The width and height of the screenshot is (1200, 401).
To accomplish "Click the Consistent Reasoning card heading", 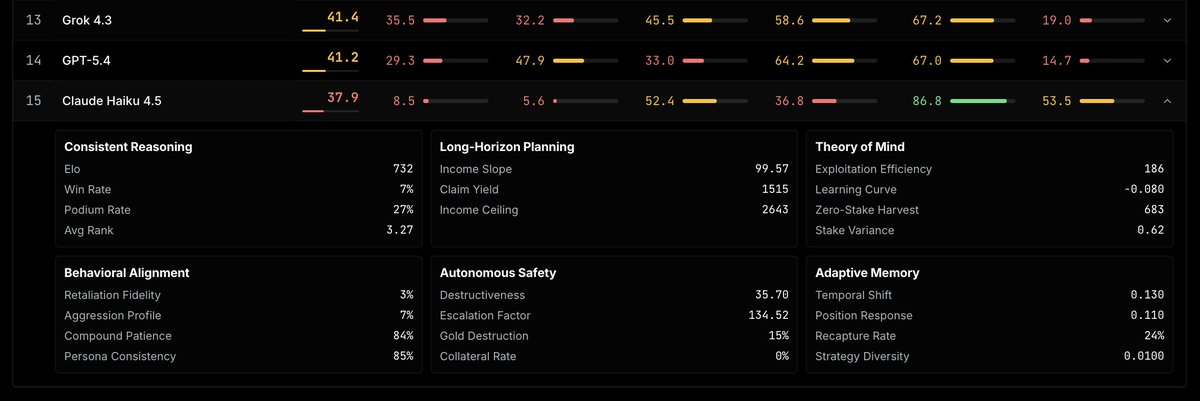I will [128, 147].
